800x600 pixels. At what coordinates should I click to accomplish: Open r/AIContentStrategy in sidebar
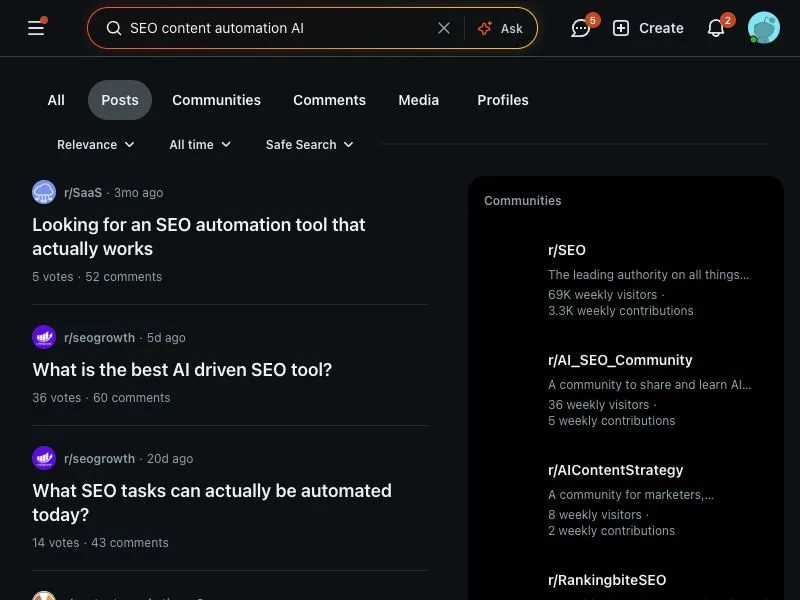(615, 470)
